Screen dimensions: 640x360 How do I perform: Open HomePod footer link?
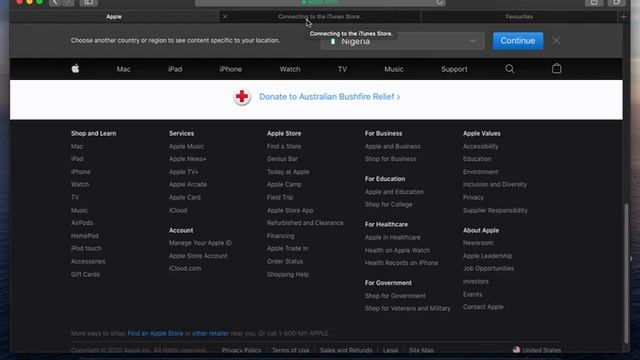84,236
